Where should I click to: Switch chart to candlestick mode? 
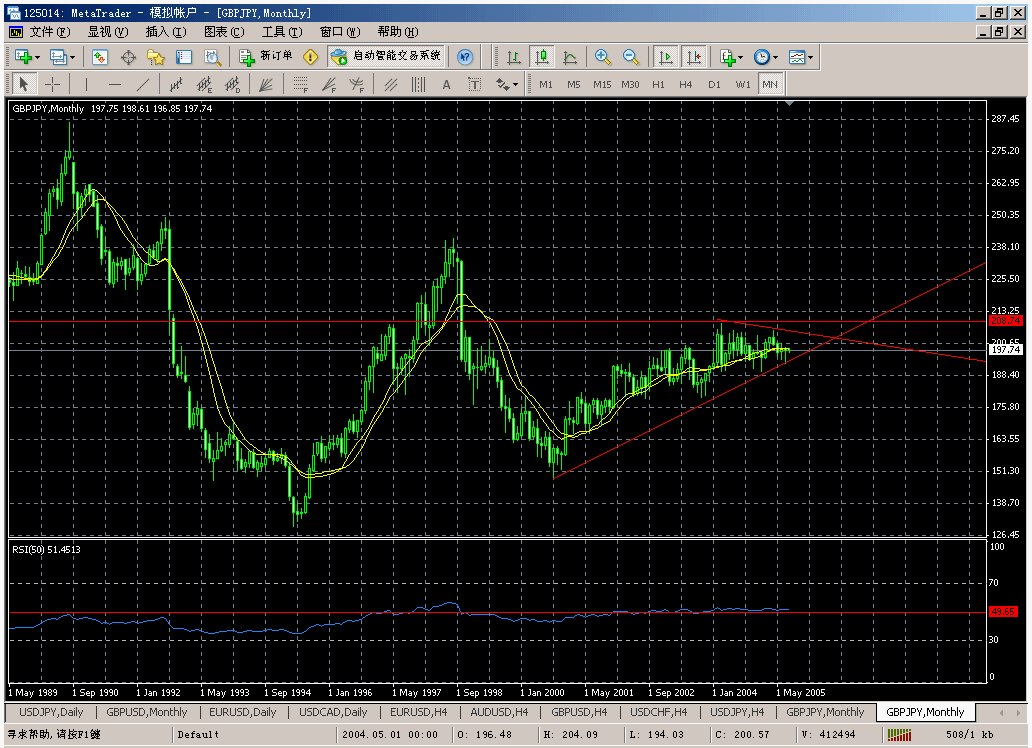(541, 57)
